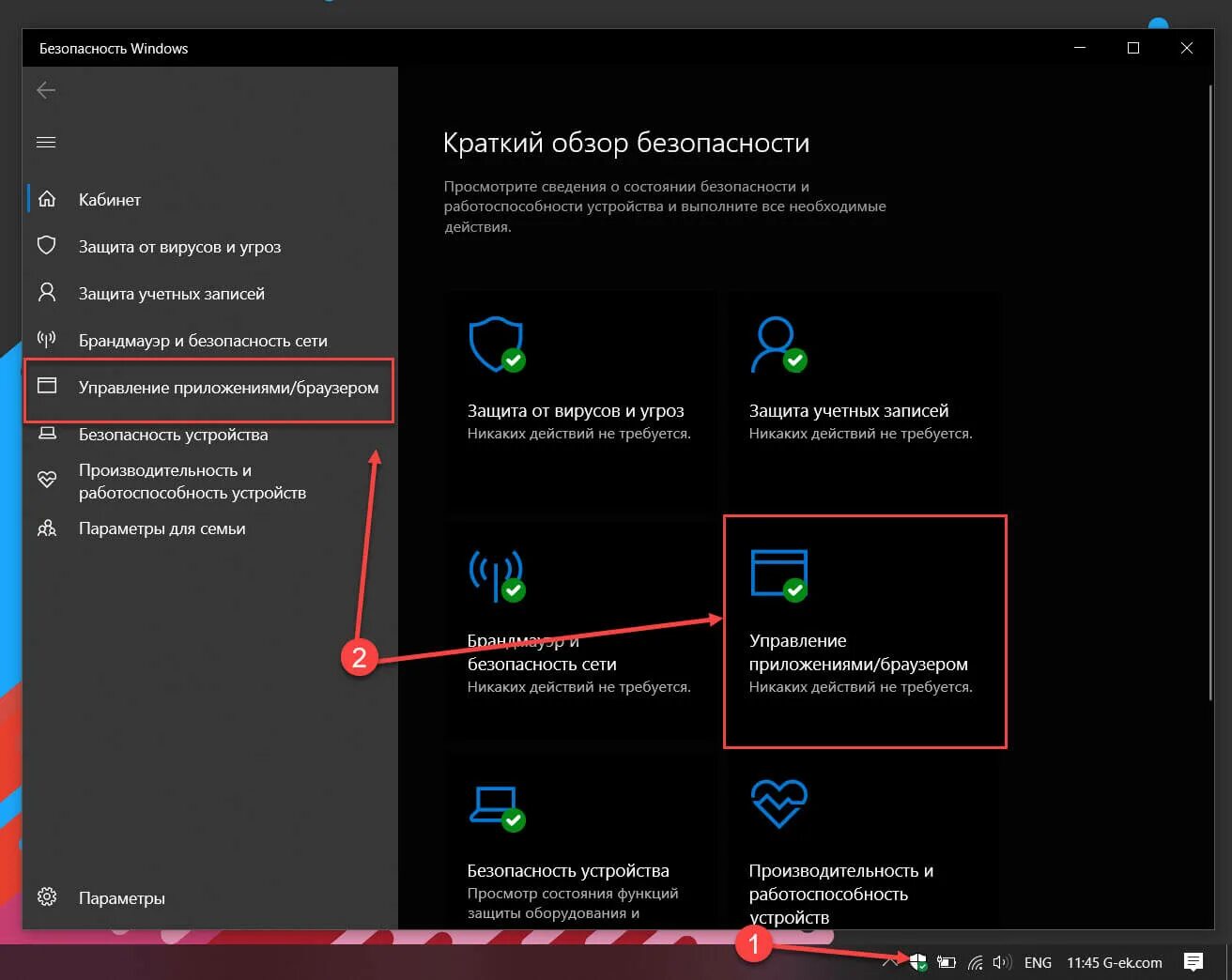Click the battery icon in system tray
The width and height of the screenshot is (1232, 980).
click(947, 962)
